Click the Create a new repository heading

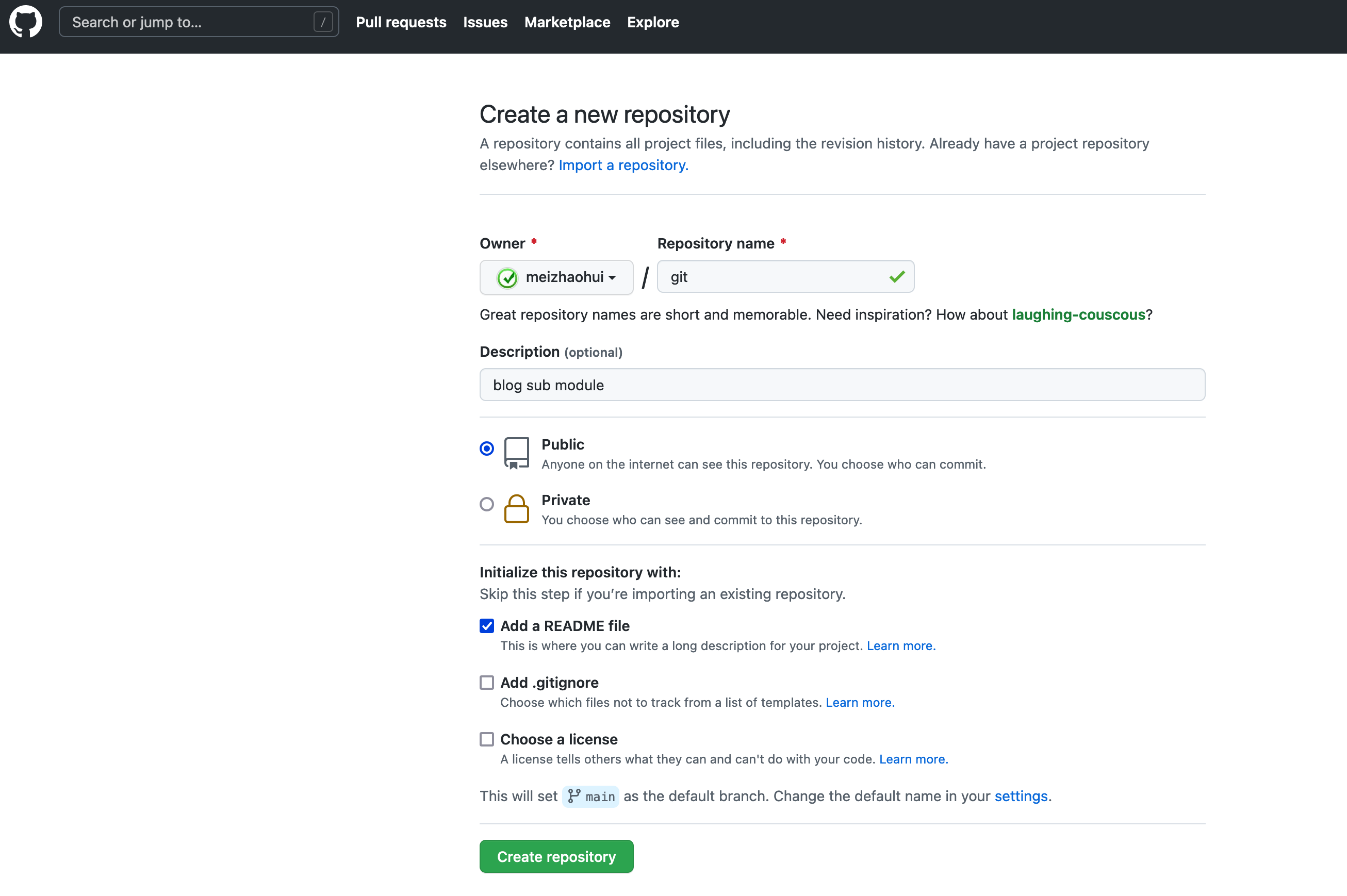[604, 114]
